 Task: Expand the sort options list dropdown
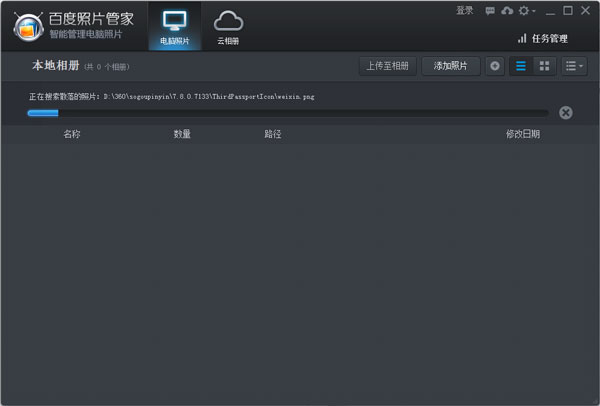574,66
